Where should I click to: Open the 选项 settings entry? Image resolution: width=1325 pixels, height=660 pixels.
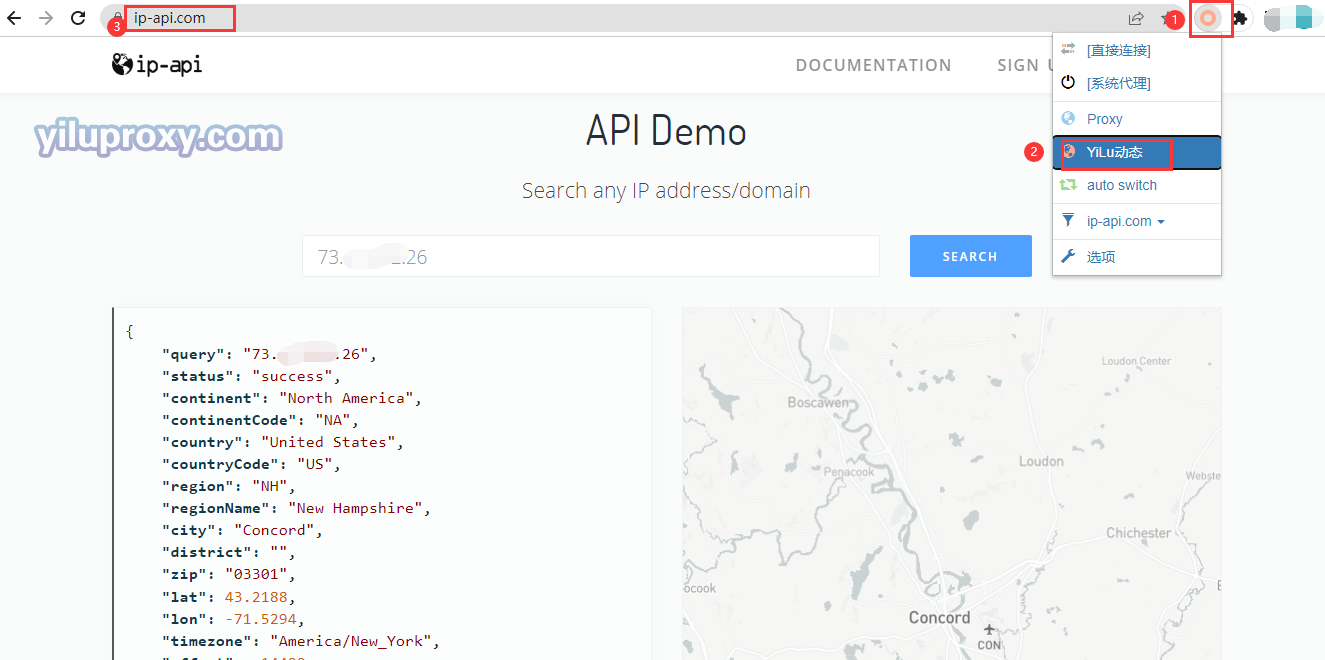coord(1137,257)
